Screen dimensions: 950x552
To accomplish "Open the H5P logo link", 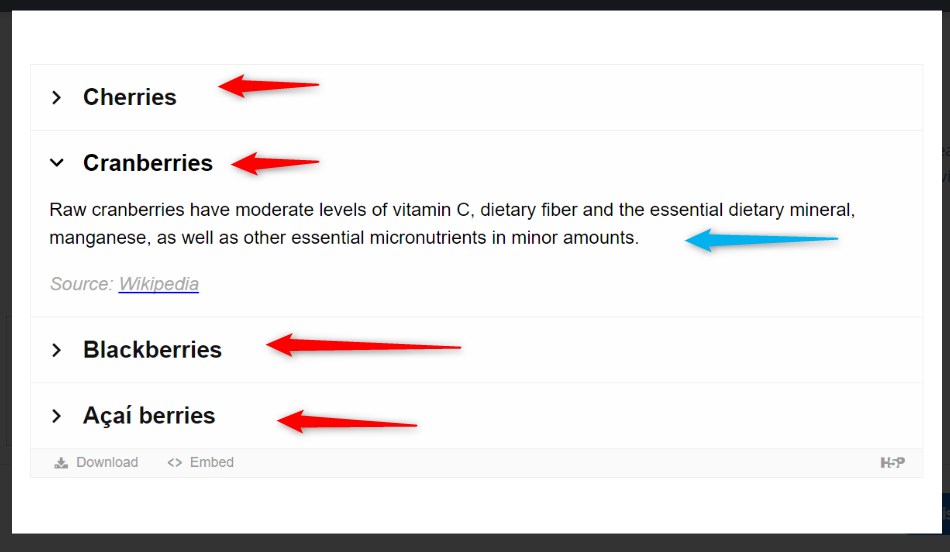I will (x=892, y=463).
